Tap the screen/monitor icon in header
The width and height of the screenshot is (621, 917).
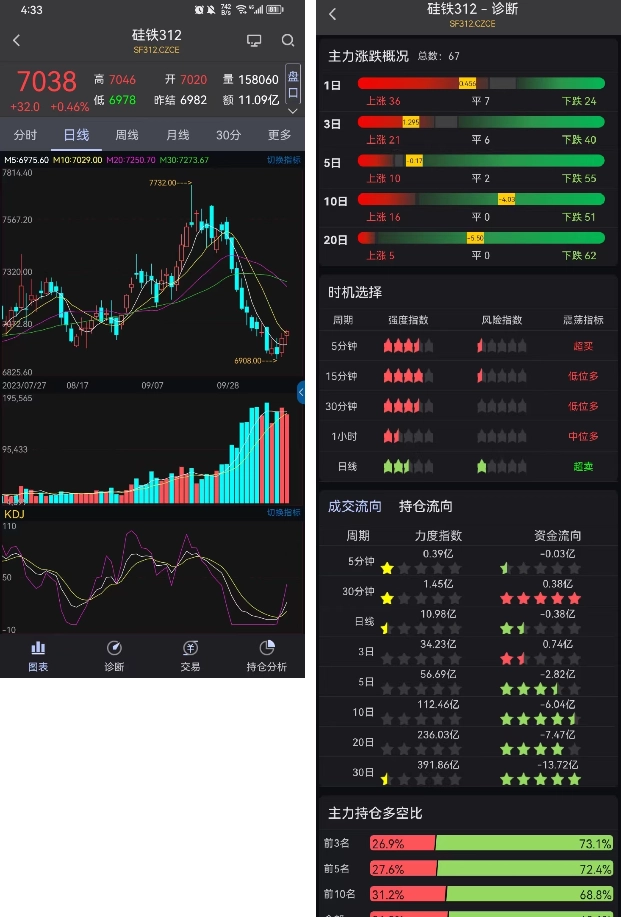coord(254,41)
